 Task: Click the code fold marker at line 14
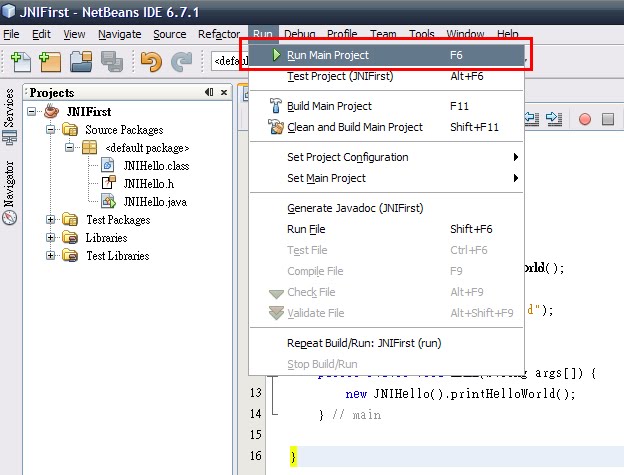[274, 414]
